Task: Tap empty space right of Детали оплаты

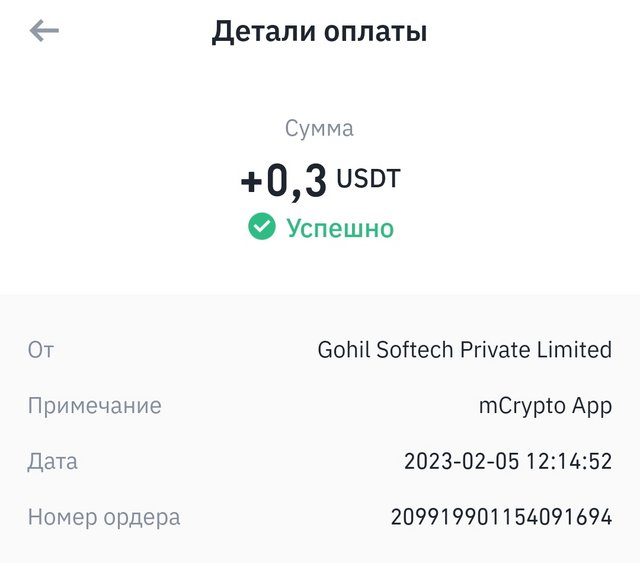Action: [x=531, y=31]
